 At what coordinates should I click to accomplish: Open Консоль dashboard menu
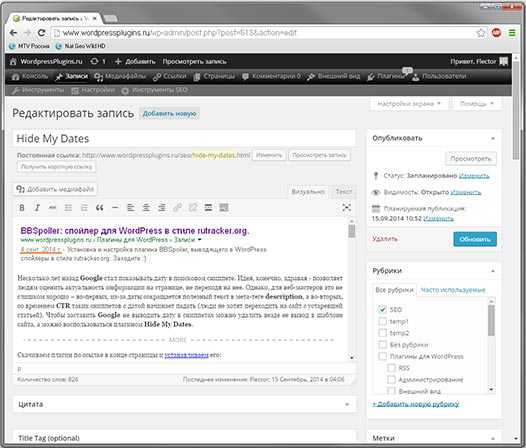click(x=30, y=77)
